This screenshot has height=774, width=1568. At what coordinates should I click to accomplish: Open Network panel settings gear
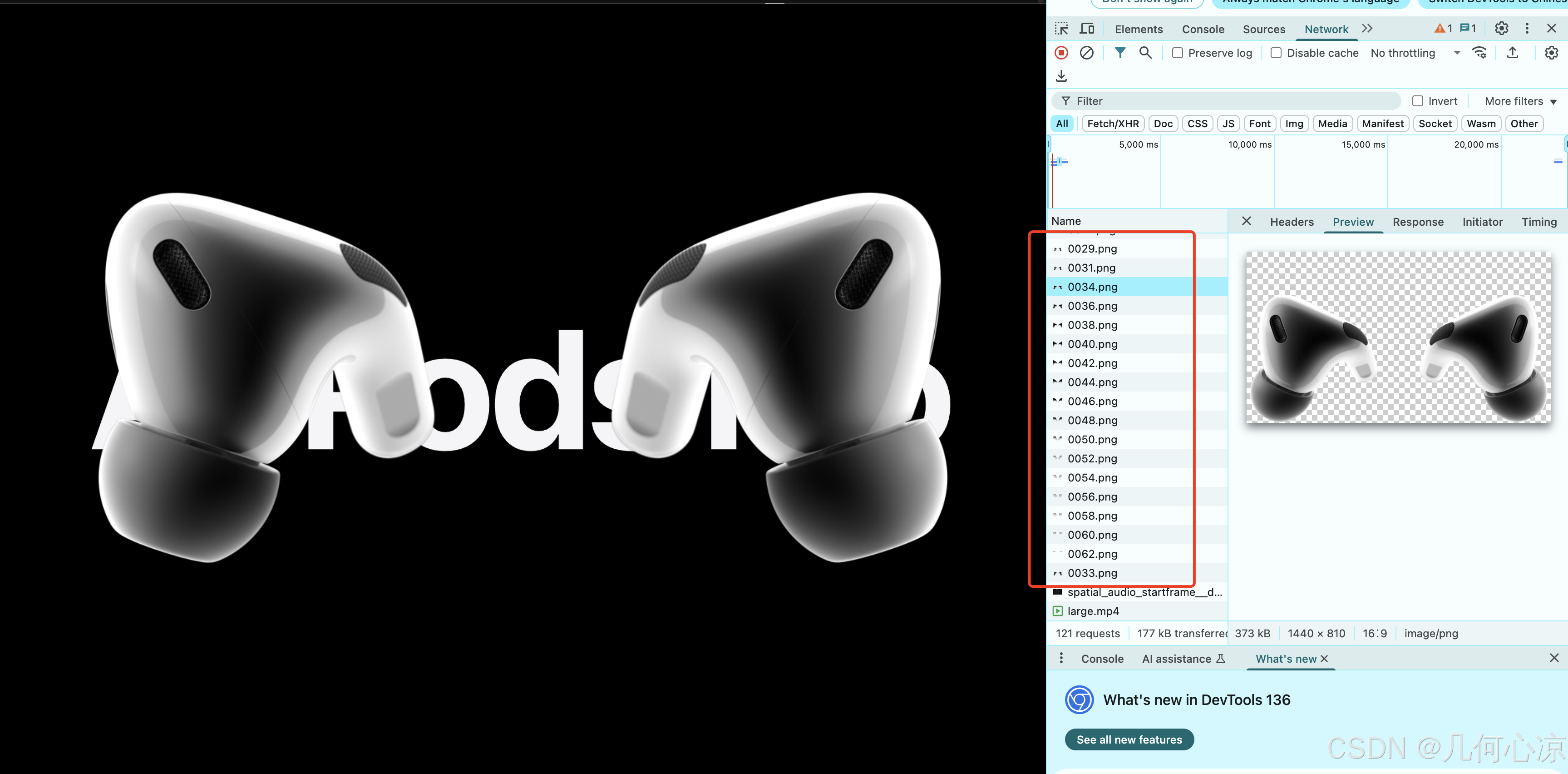click(x=1552, y=53)
